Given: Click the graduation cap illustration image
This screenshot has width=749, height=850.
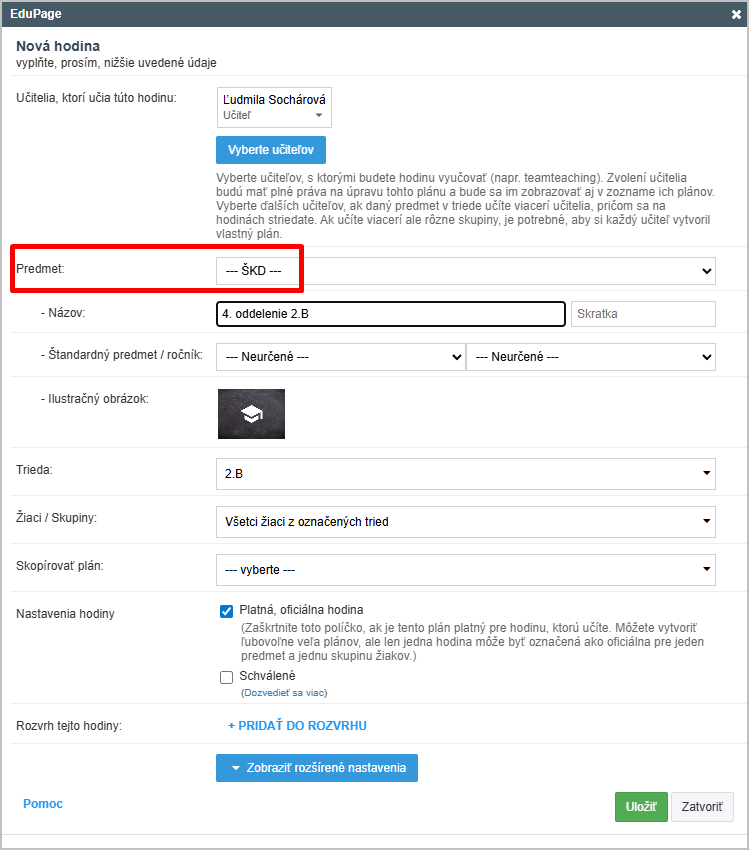Looking at the screenshot, I should point(251,414).
